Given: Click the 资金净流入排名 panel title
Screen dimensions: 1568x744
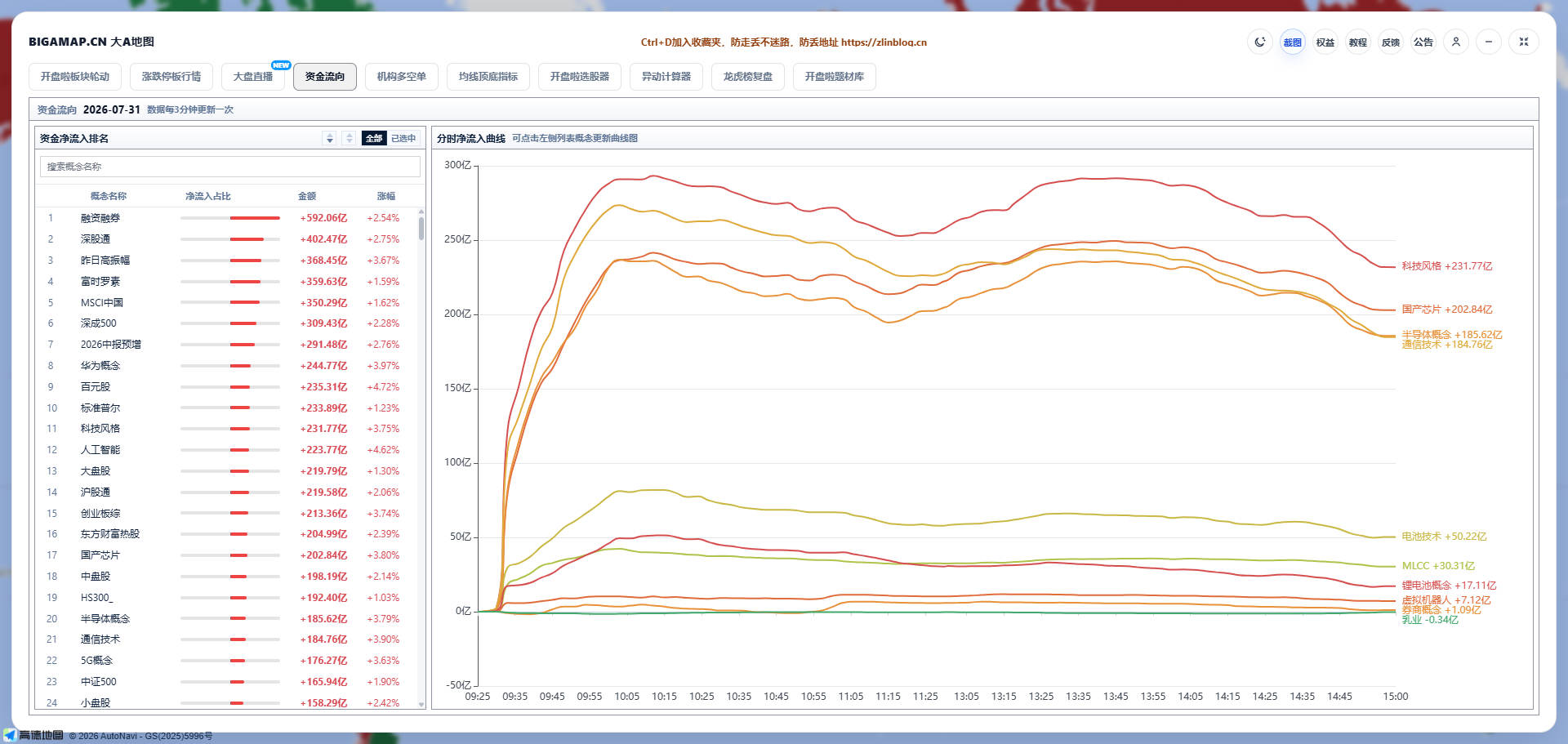Looking at the screenshot, I should click(x=74, y=139).
